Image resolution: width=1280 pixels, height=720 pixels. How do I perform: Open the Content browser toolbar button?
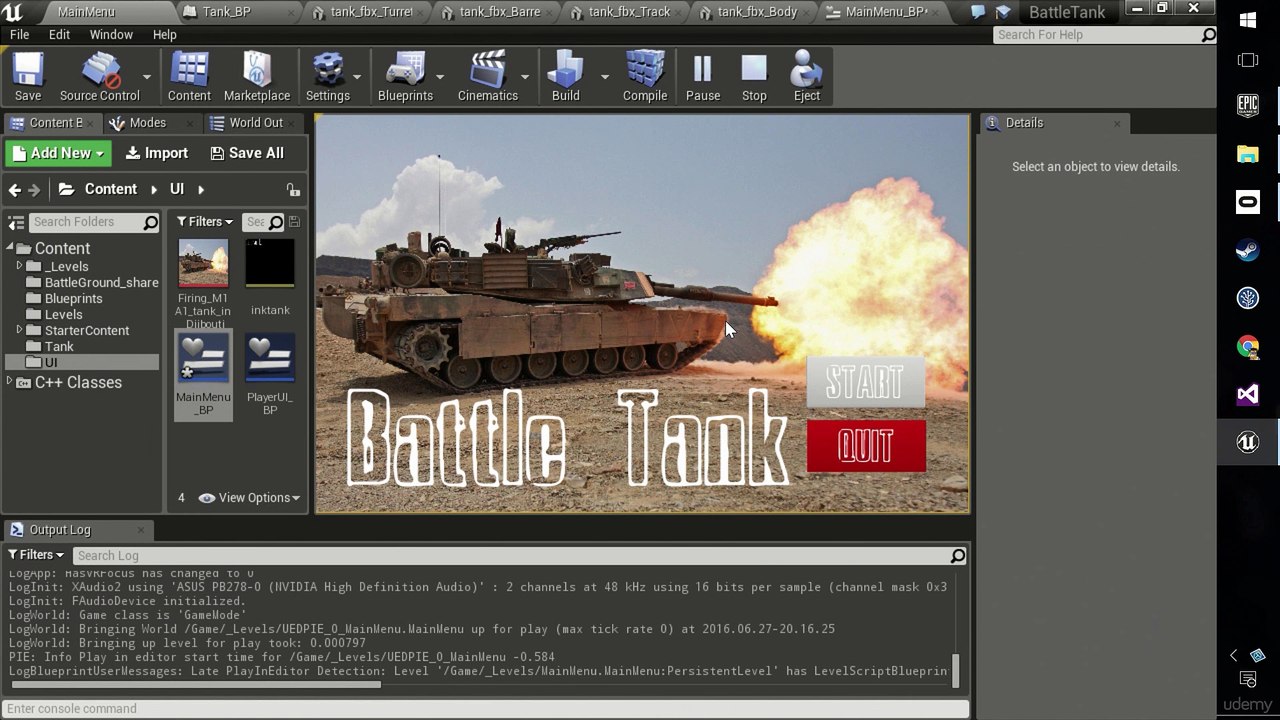tap(189, 76)
